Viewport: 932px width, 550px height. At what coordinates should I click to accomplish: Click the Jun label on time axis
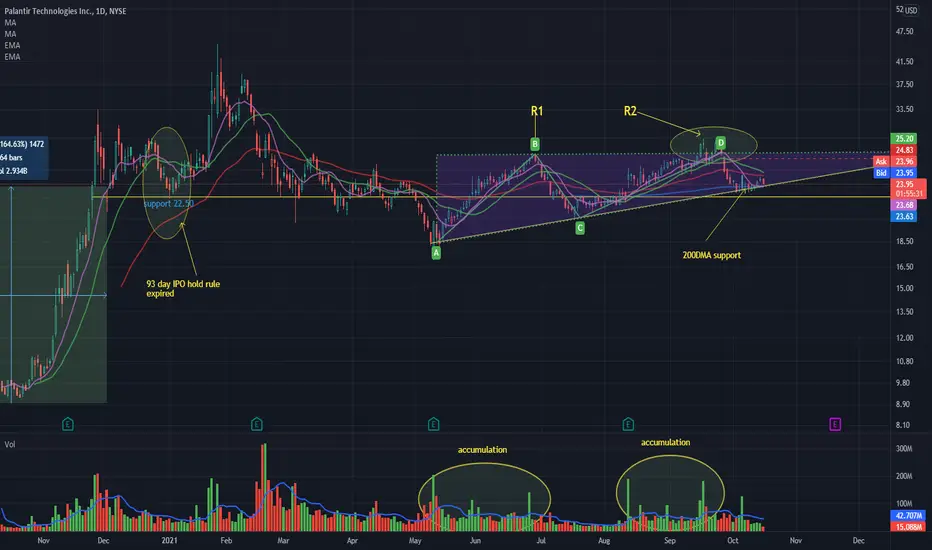475,540
